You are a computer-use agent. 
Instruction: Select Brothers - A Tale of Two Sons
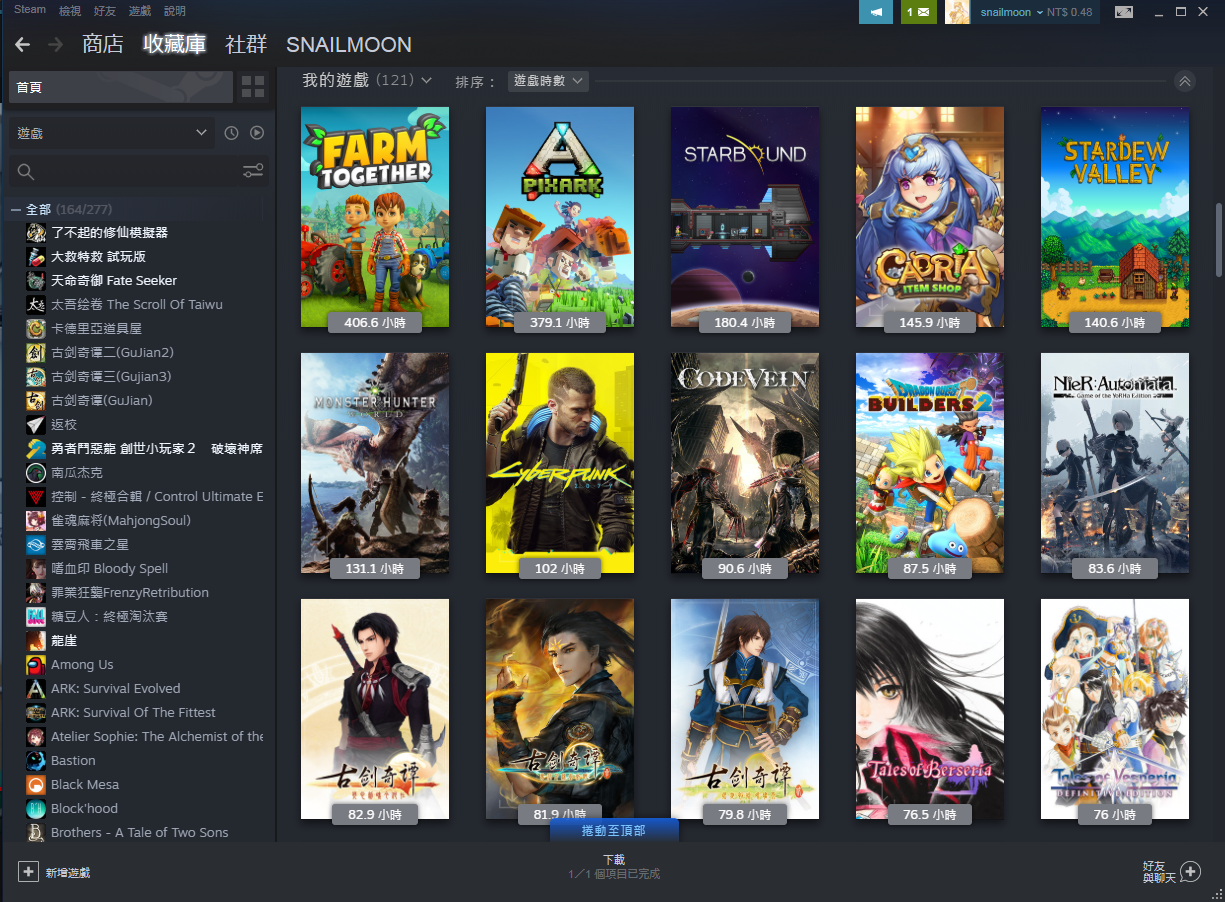click(x=140, y=833)
